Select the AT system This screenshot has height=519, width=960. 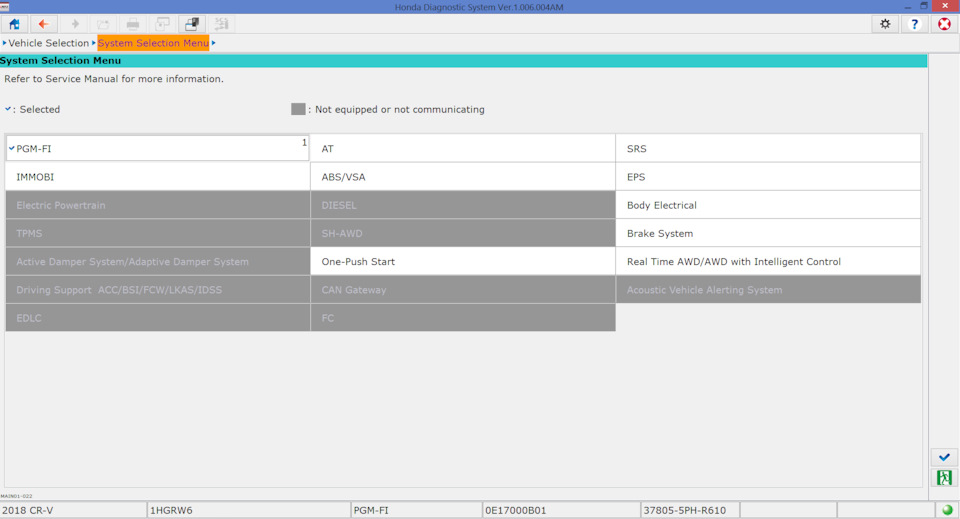coord(463,148)
